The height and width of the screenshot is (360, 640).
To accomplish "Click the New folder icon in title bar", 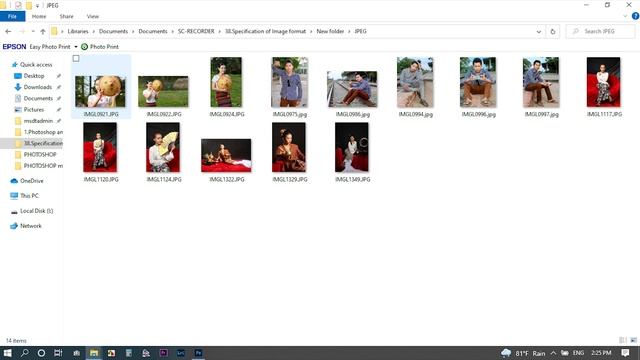I will click(29, 5).
